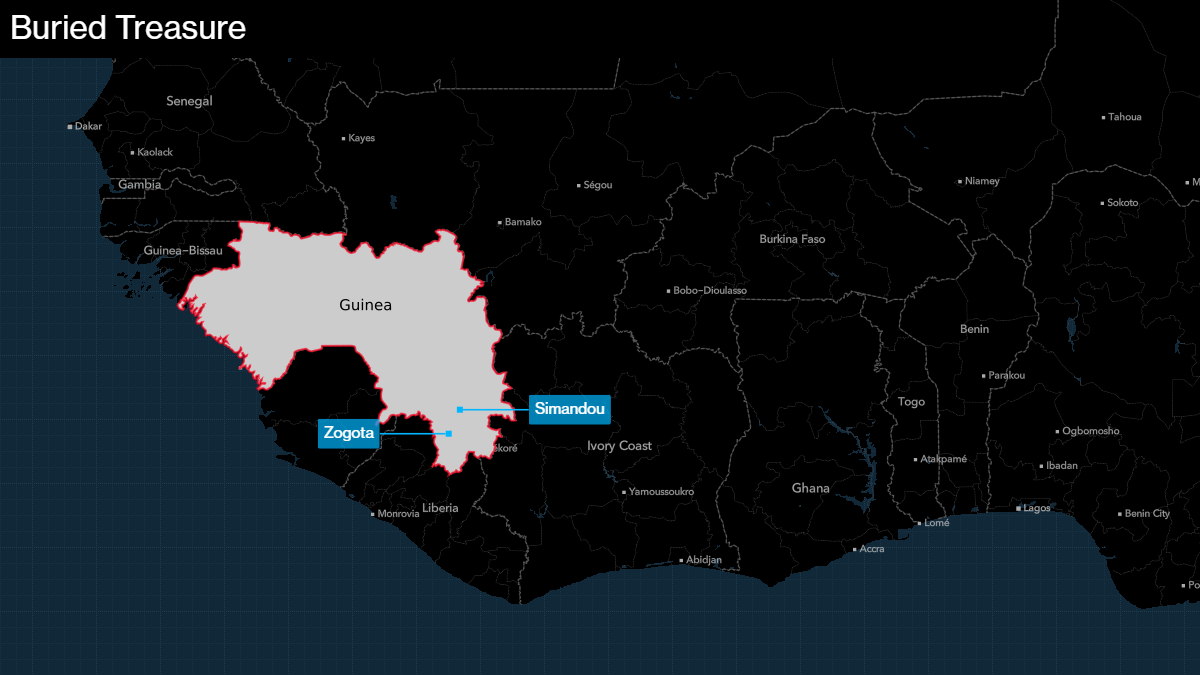Click the Ivory Coast country label
This screenshot has width=1200, height=675.
point(619,446)
